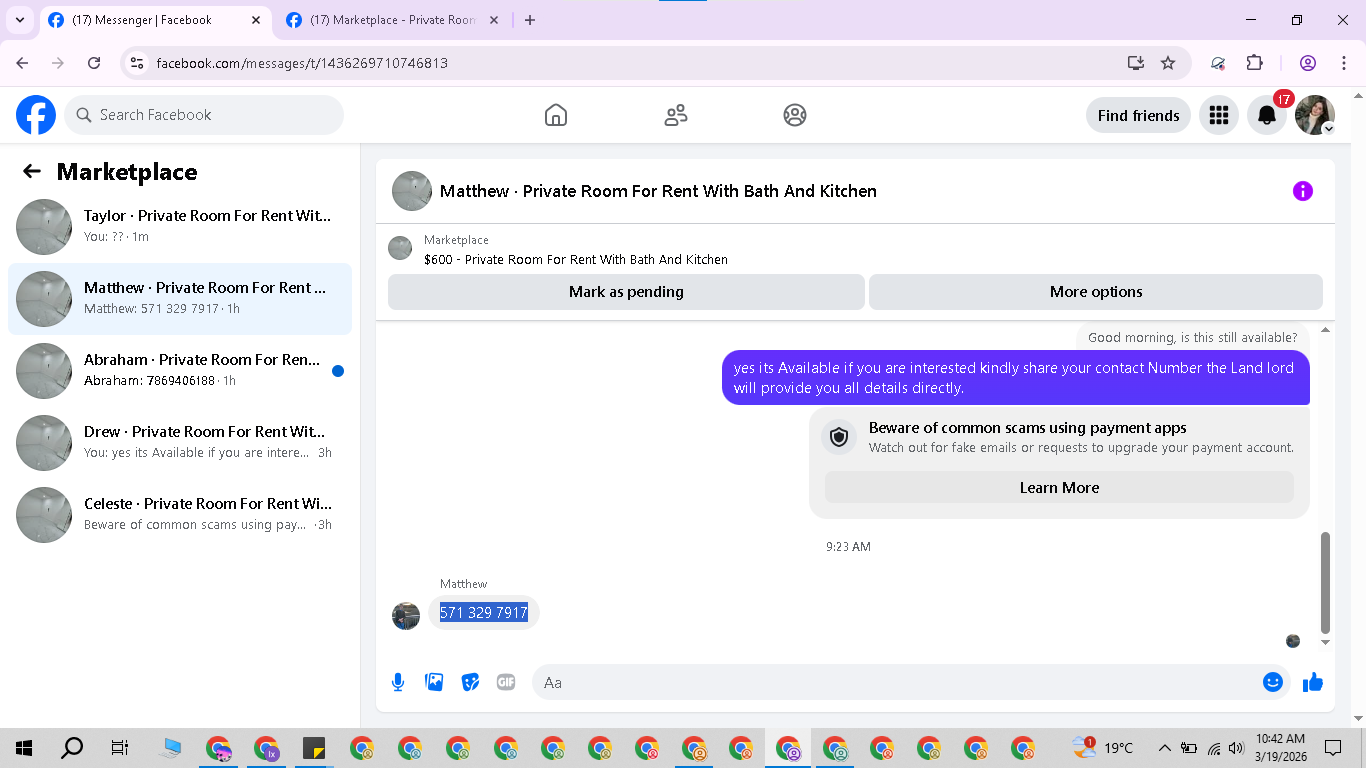Open conversation information purple icon

(1302, 191)
